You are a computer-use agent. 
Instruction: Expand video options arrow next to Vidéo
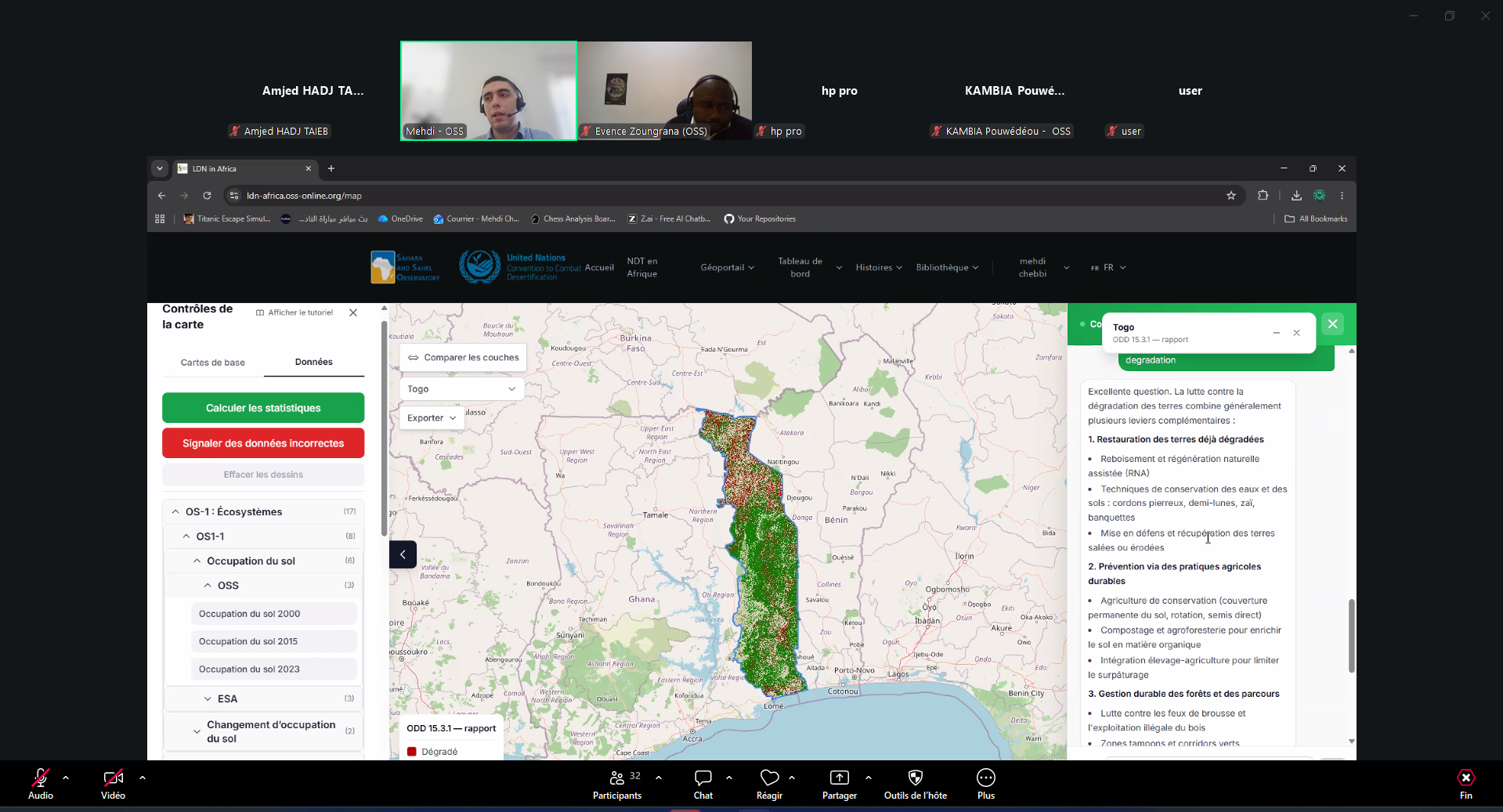point(143,778)
